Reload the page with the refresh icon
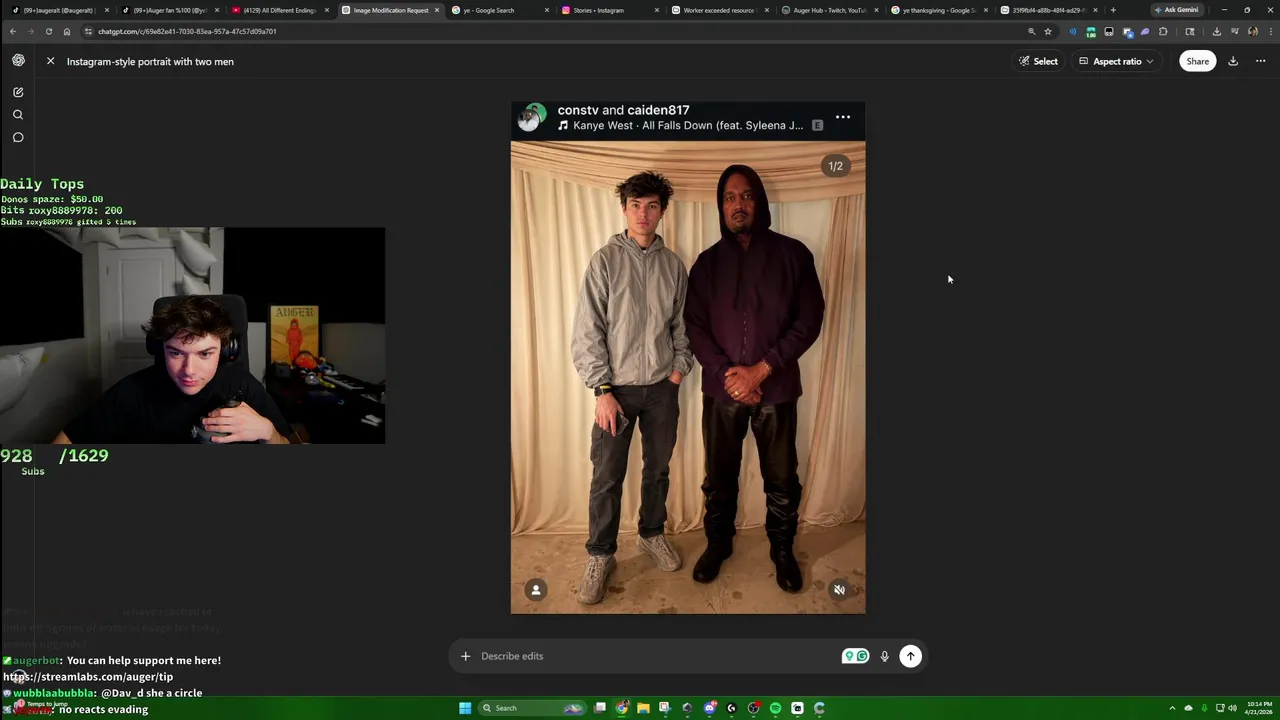The height and width of the screenshot is (720, 1280). [48, 31]
